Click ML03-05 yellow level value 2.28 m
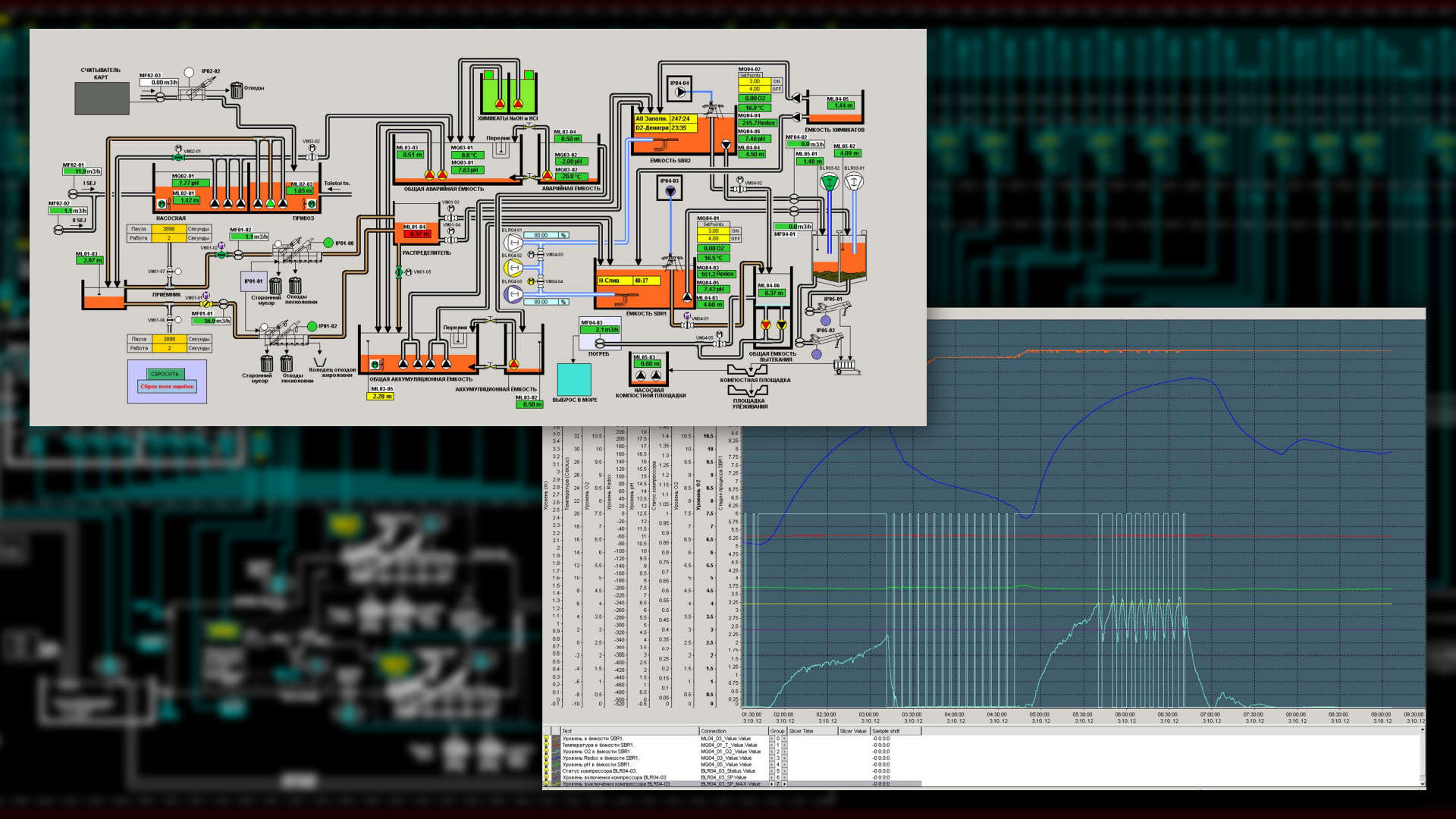 click(x=380, y=397)
